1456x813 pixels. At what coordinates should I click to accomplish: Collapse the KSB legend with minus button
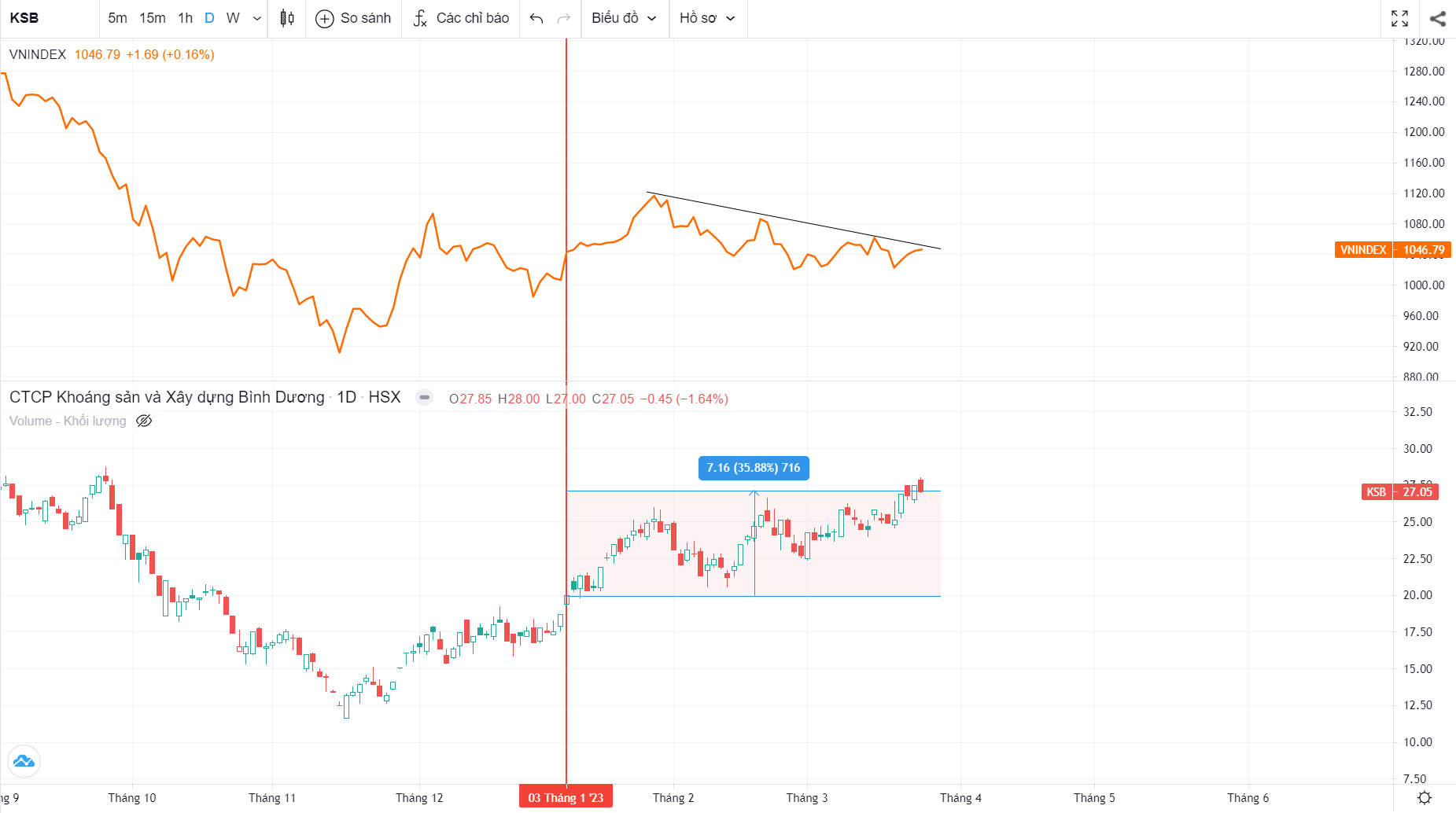(424, 397)
